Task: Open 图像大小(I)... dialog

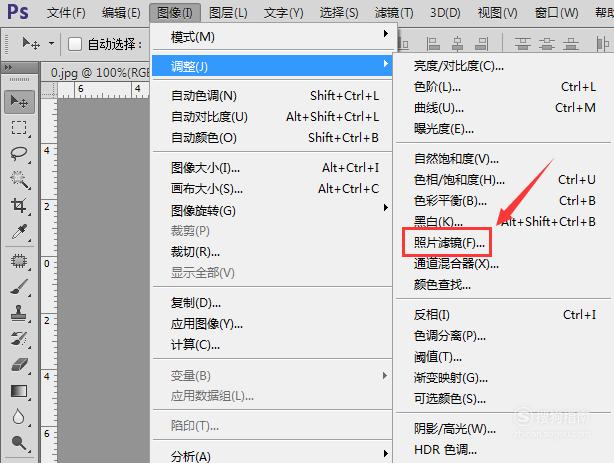Action: (x=272, y=168)
